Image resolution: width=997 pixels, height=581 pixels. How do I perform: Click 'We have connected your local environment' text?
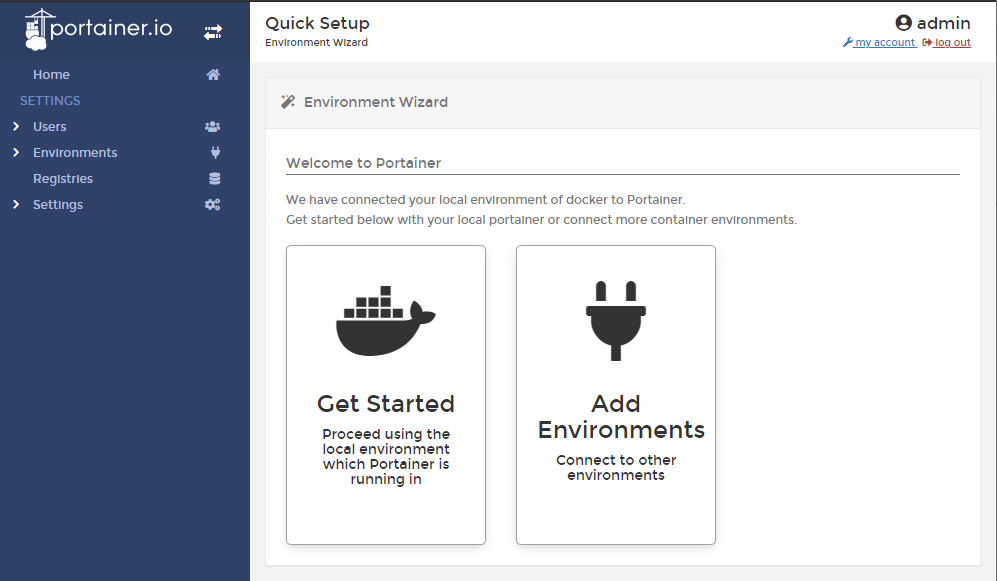click(x=485, y=200)
